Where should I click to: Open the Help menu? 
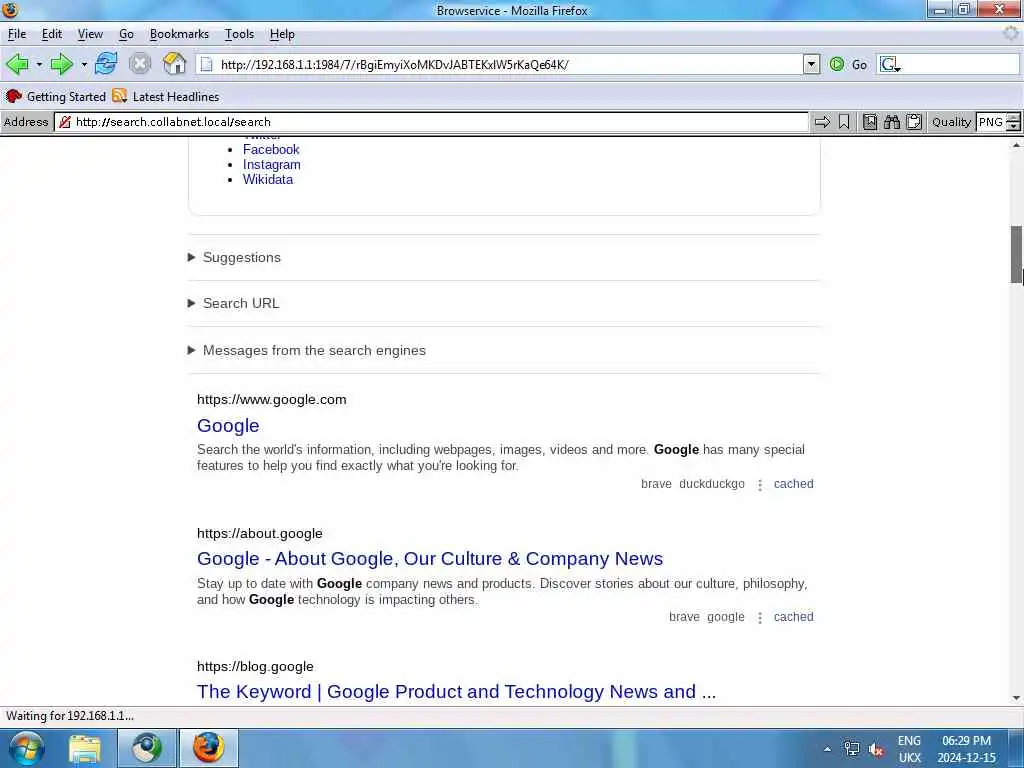282,34
